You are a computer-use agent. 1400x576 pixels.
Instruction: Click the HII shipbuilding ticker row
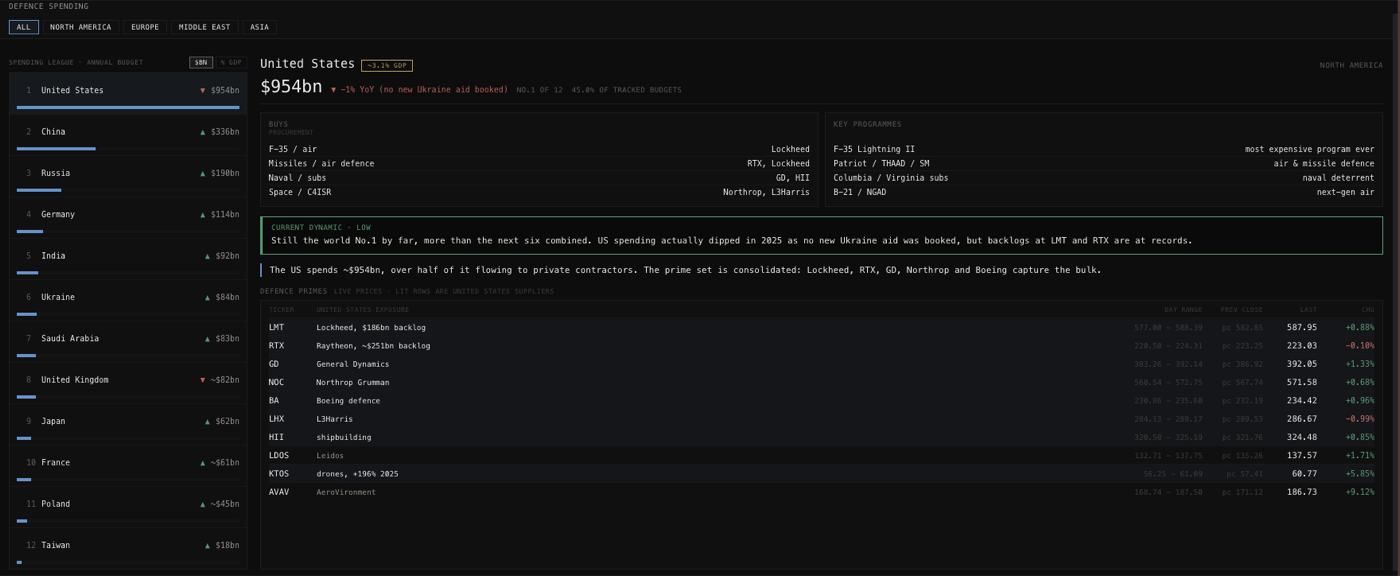(x=822, y=437)
